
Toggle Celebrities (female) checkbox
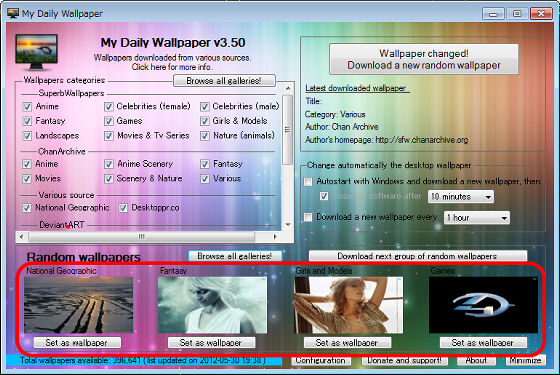pyautogui.click(x=109, y=106)
